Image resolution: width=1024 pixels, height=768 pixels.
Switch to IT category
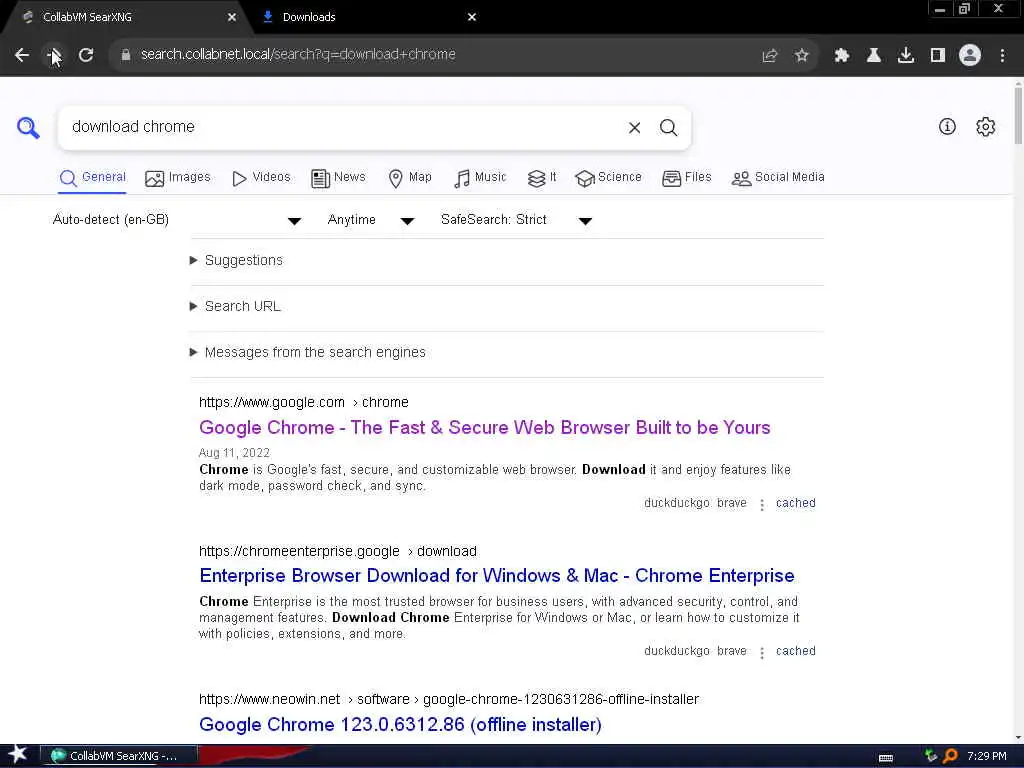click(x=541, y=178)
